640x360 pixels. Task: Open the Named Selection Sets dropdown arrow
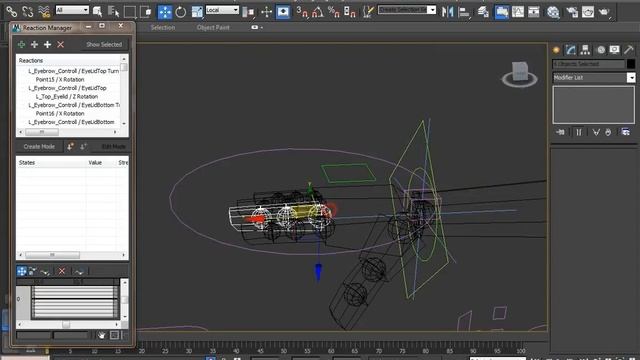[431, 10]
